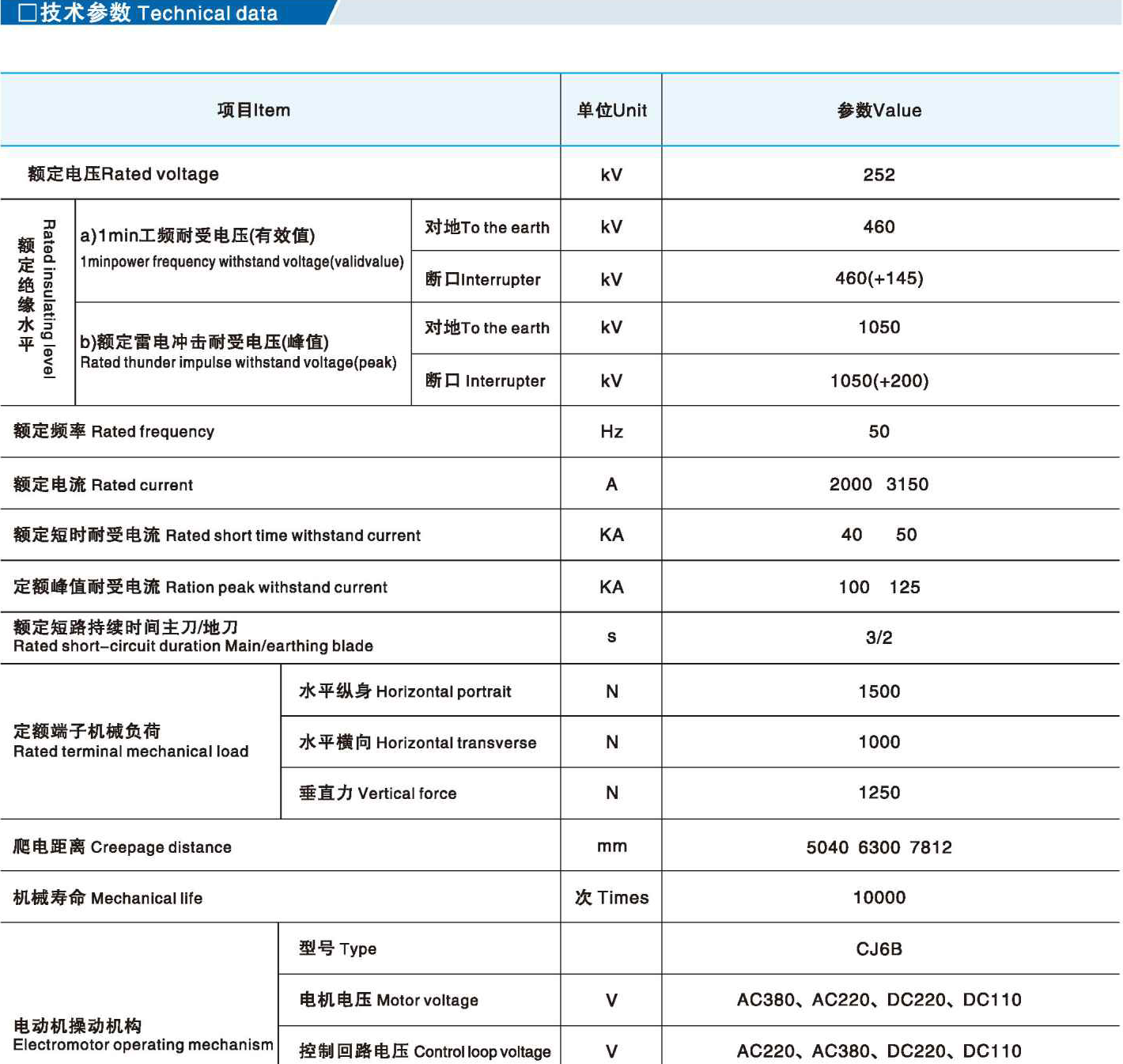Click the value 1250 cell
1123x1064 pixels.
(879, 793)
